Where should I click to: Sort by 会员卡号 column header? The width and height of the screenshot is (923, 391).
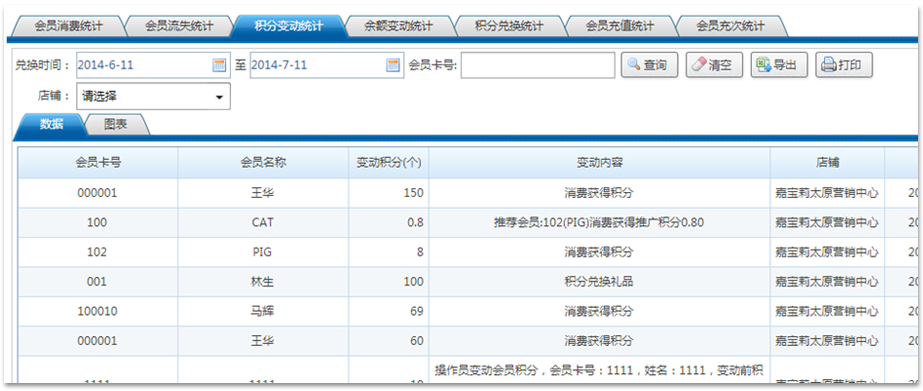pos(98,163)
